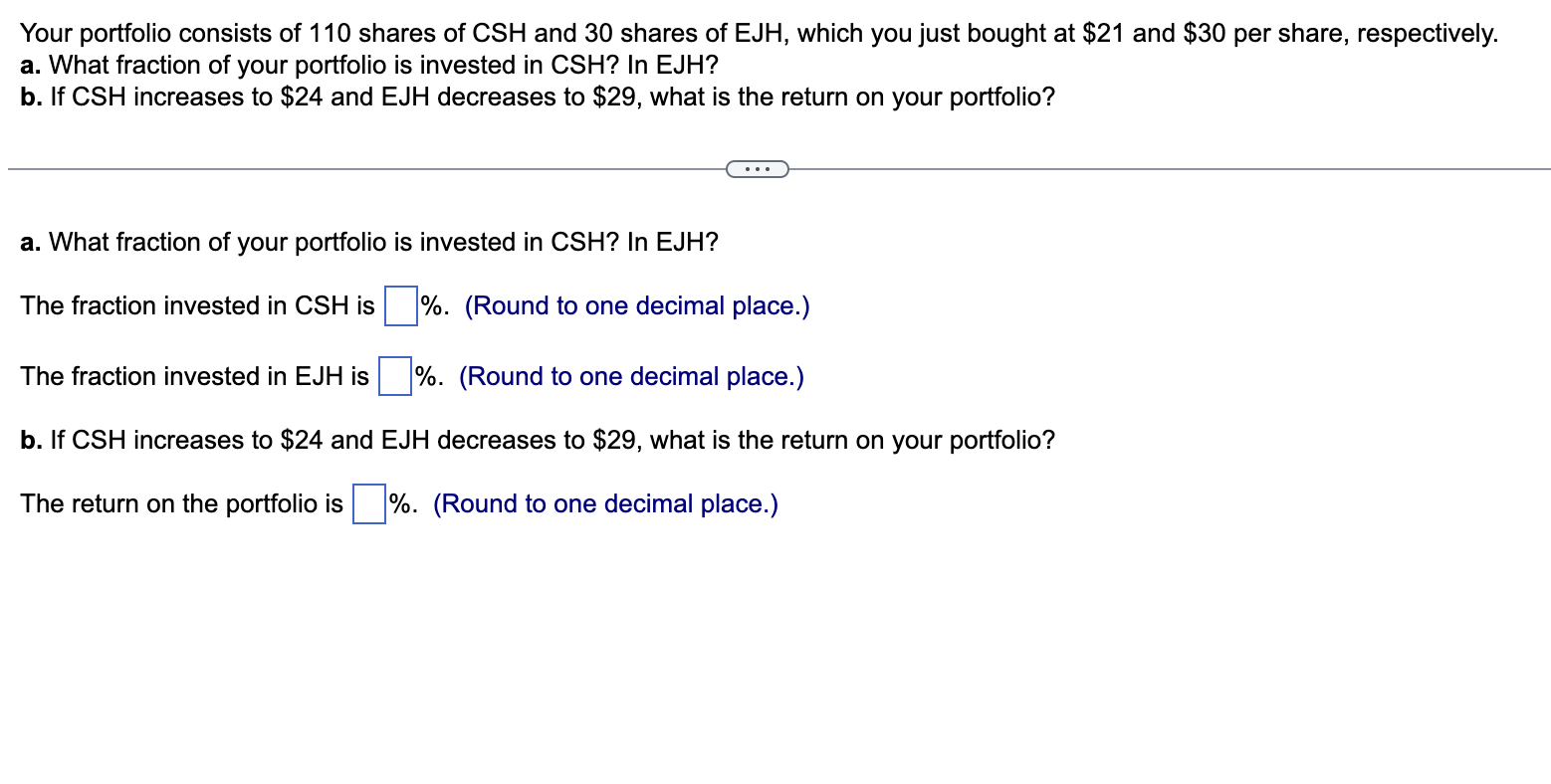
Task: Click the sentence 'The fraction invested in EJH is'
Action: click(x=193, y=376)
